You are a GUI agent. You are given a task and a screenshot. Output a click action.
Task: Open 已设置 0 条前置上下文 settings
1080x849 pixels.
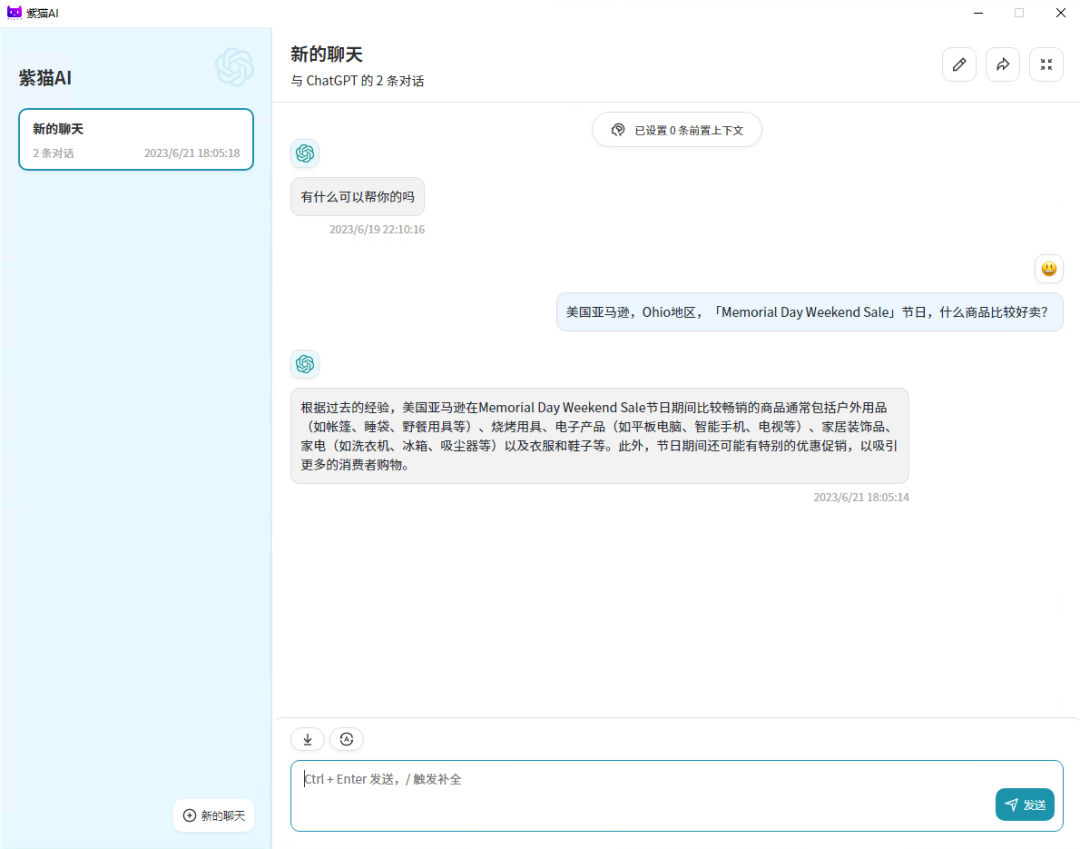coord(676,129)
